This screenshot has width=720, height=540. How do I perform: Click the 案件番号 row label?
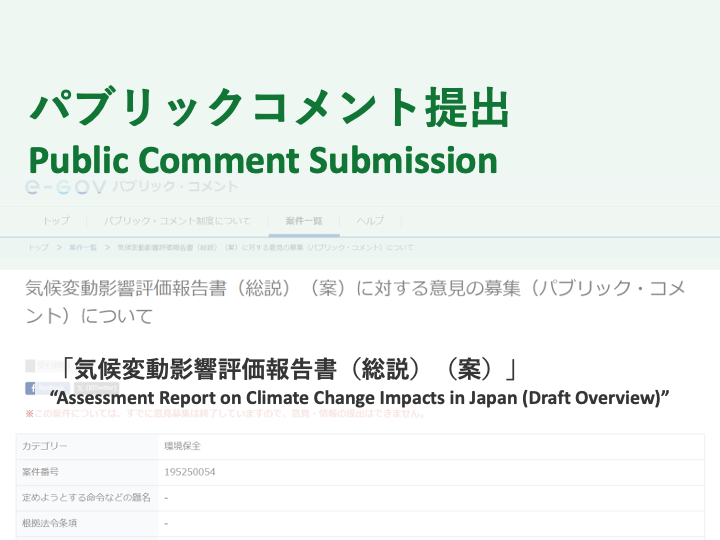[x=40, y=472]
